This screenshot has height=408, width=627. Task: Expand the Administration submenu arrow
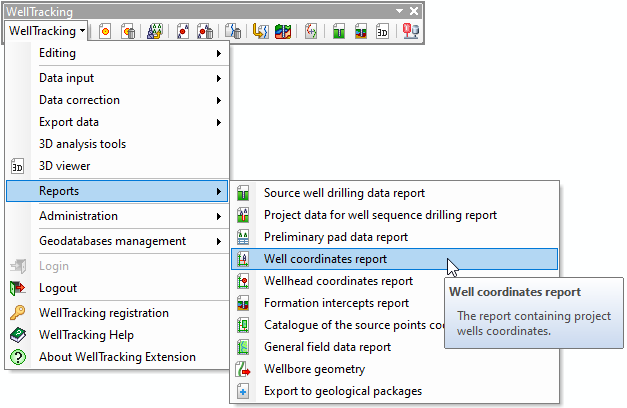click(219, 216)
